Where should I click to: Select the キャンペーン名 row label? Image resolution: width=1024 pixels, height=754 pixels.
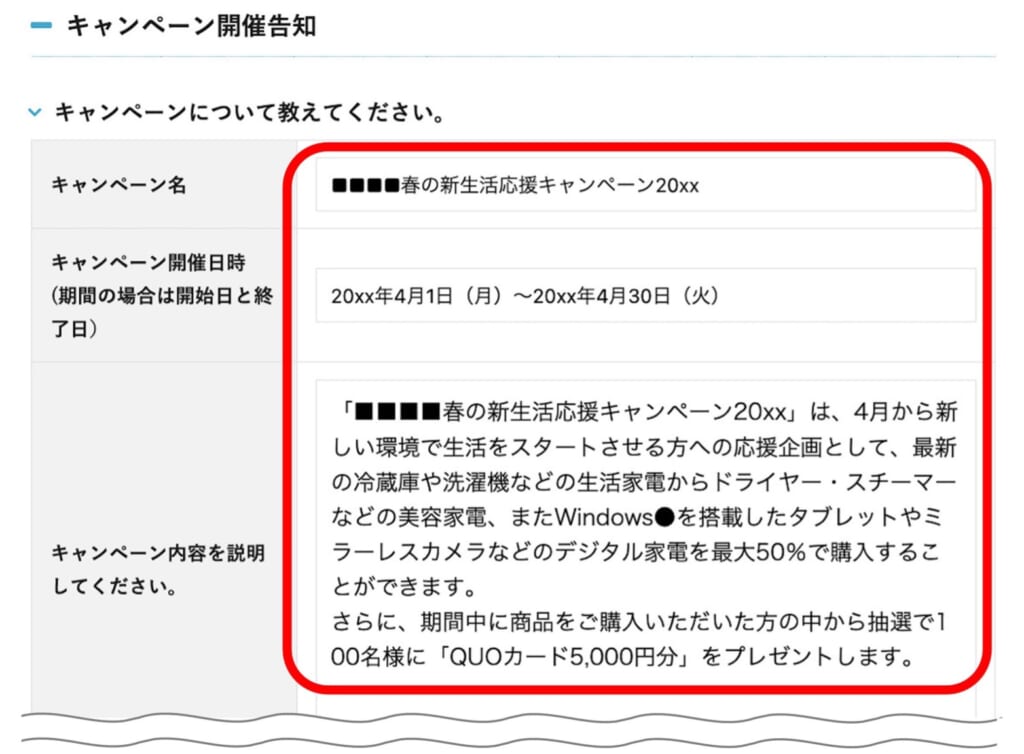118,185
